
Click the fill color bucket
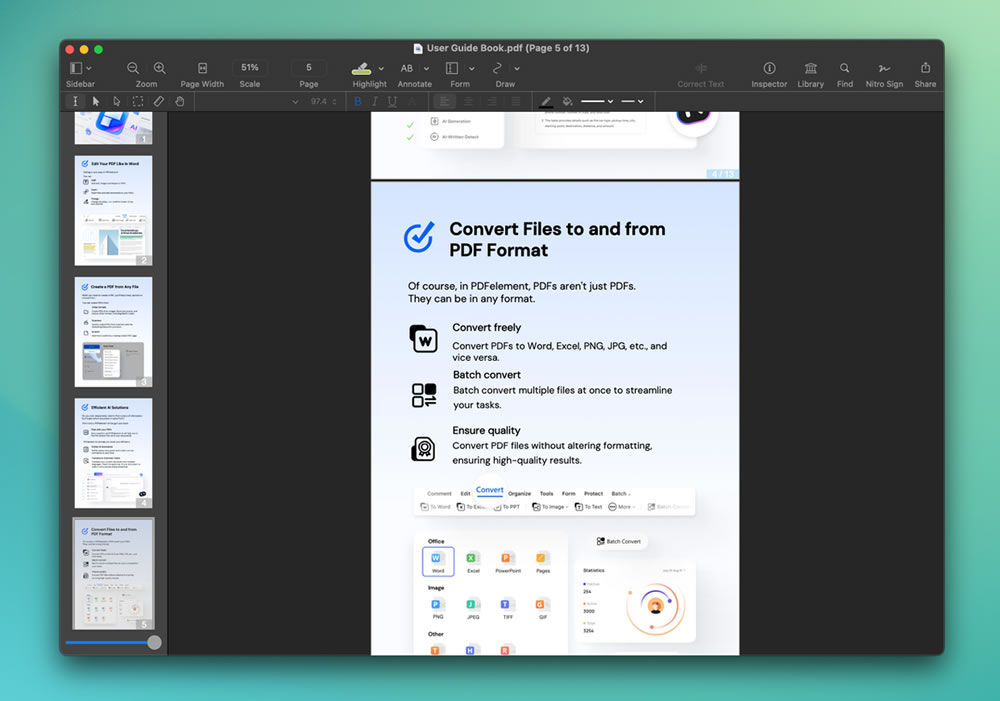coord(567,101)
